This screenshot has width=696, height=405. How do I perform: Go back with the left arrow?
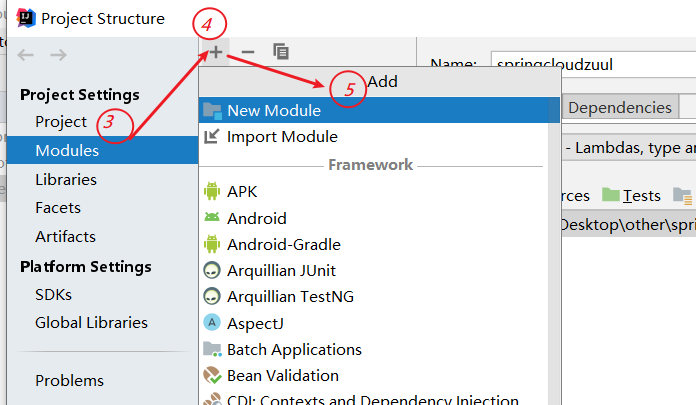(25, 55)
